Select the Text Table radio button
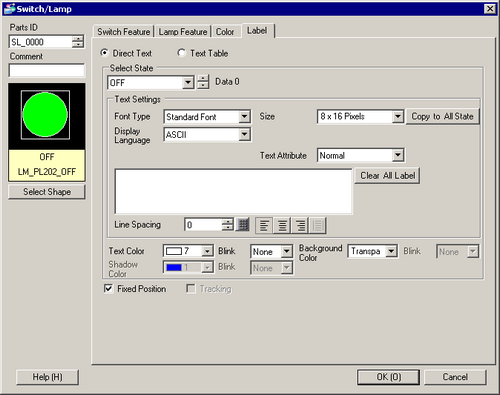This screenshot has width=500, height=395. pyautogui.click(x=181, y=53)
